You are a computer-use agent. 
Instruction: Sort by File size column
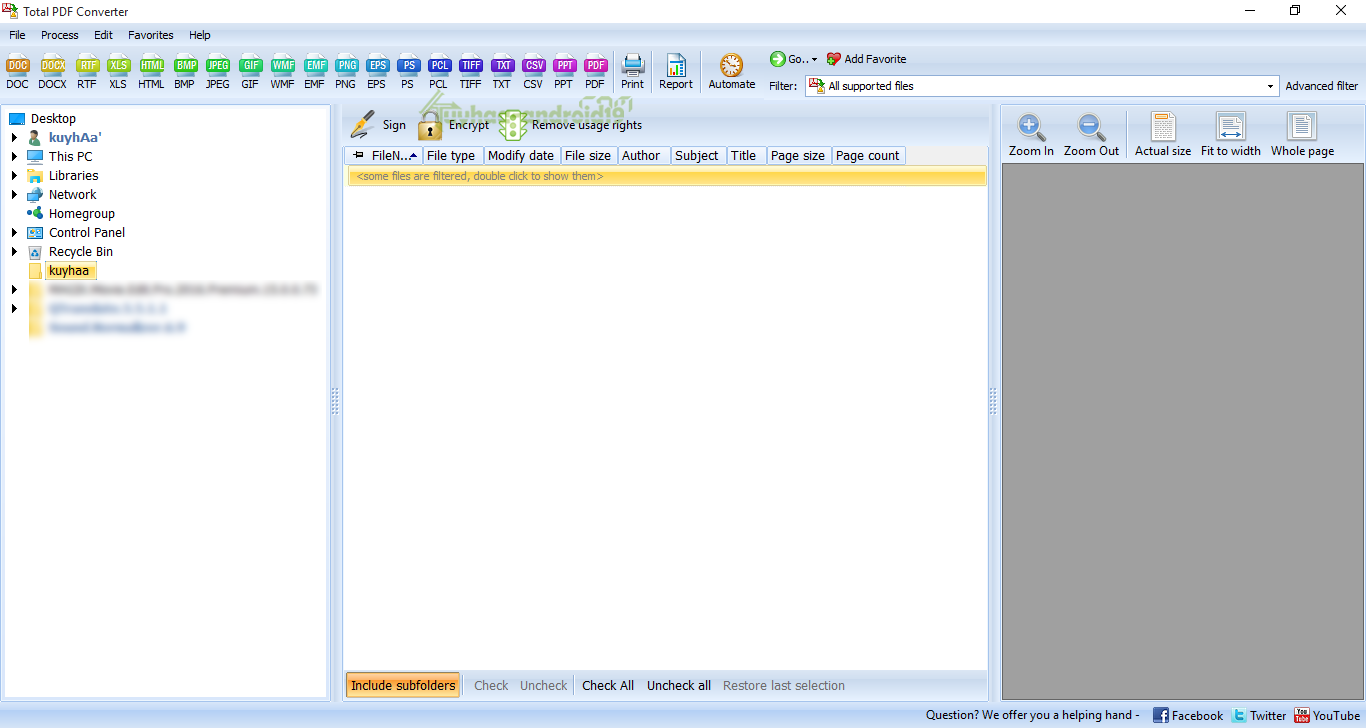pyautogui.click(x=589, y=155)
